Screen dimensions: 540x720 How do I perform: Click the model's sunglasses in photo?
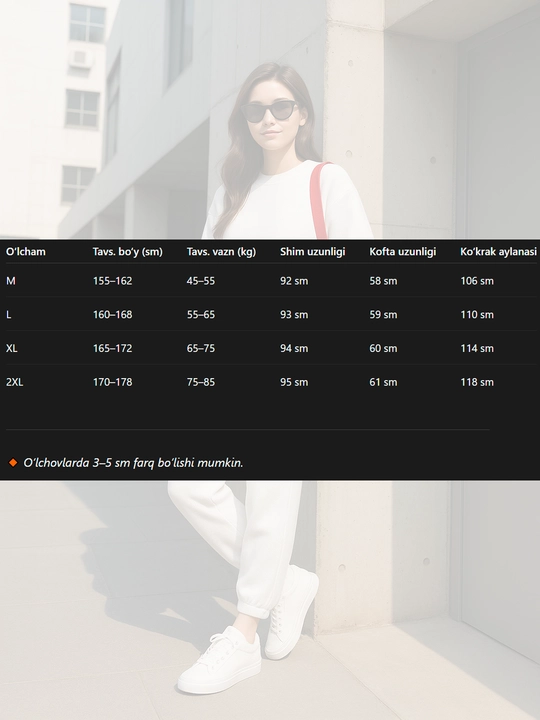coord(269,111)
